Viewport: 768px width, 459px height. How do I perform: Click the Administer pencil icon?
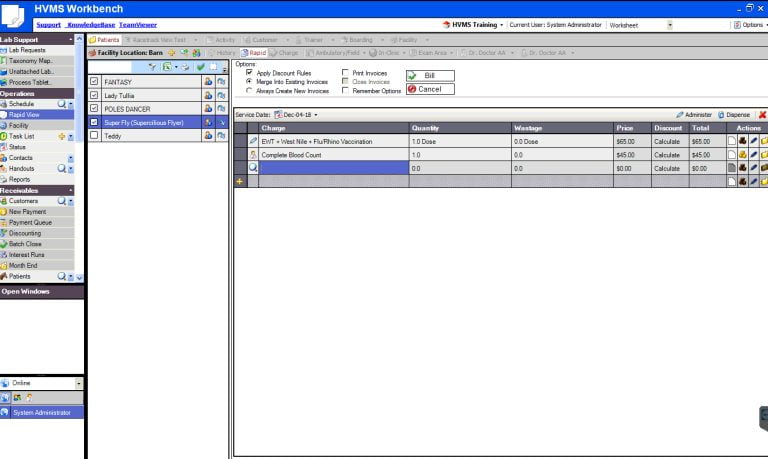(x=680, y=115)
